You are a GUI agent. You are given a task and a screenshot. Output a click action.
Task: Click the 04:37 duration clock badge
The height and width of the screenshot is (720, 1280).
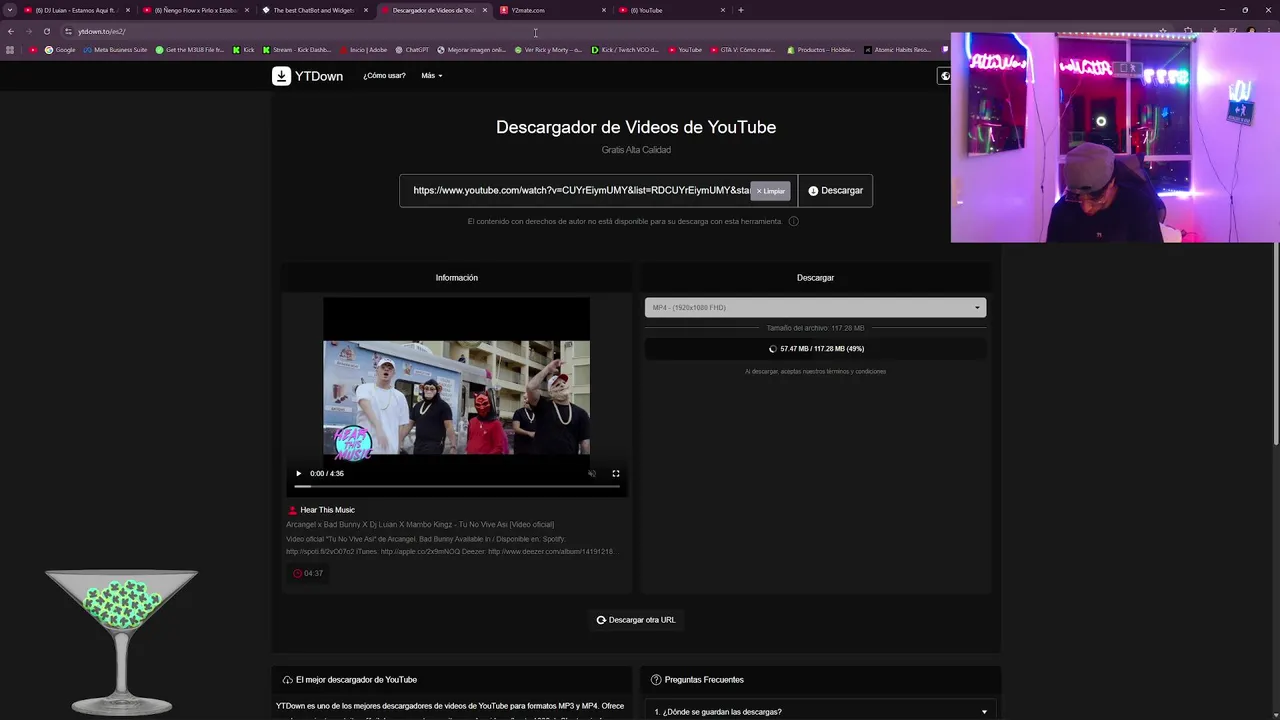click(308, 573)
